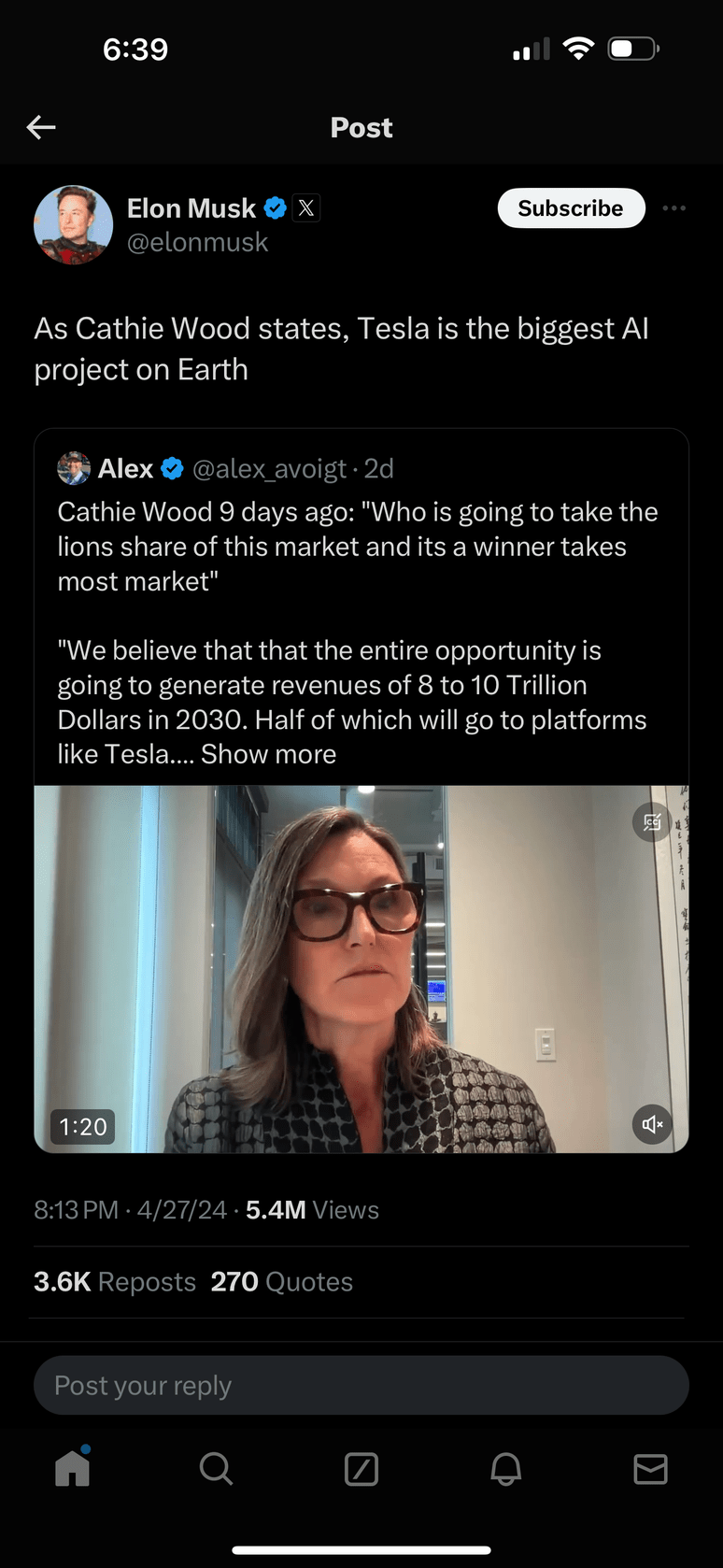The image size is (723, 1568).
Task: Toggle video captions icon
Action: point(652,822)
